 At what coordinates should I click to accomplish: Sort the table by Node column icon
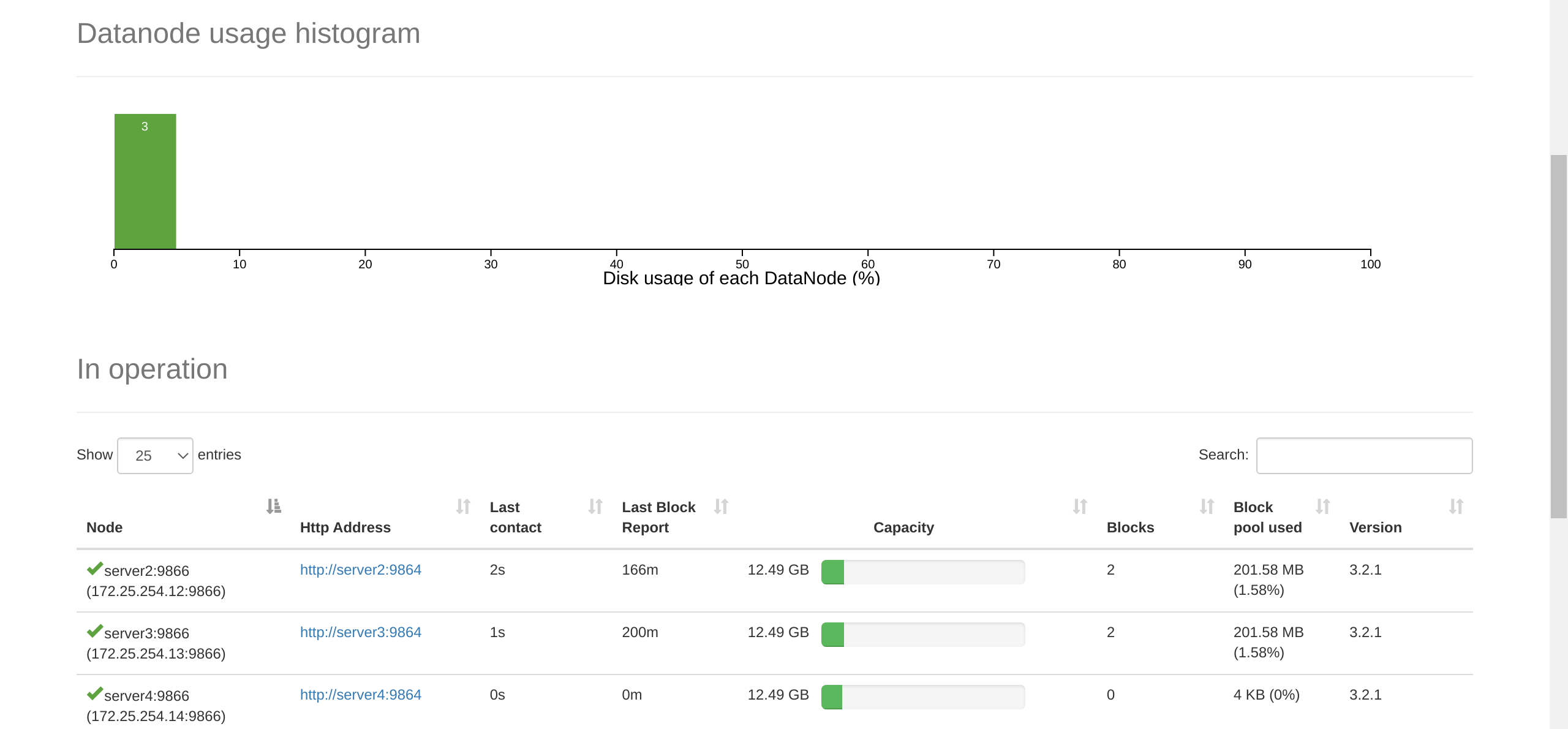(x=273, y=507)
